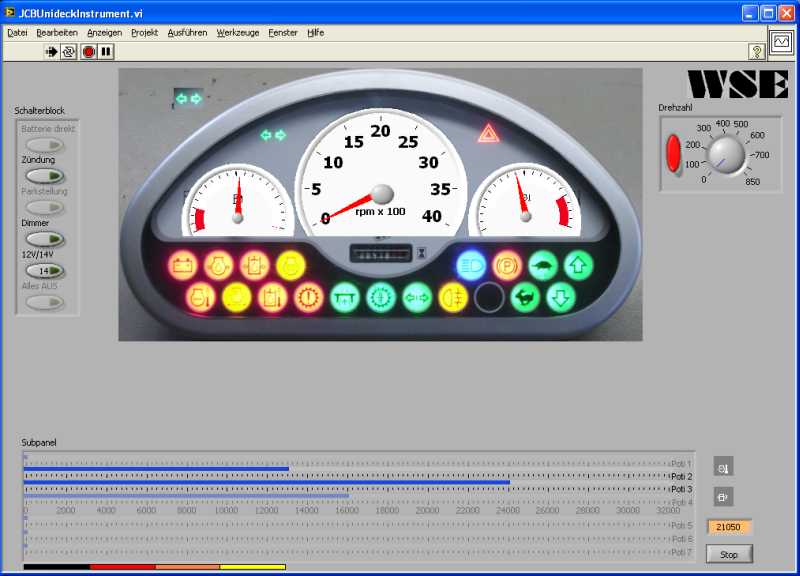The image size is (800, 576).
Task: Toggle the Batterie direkt switch
Action: coord(45,145)
